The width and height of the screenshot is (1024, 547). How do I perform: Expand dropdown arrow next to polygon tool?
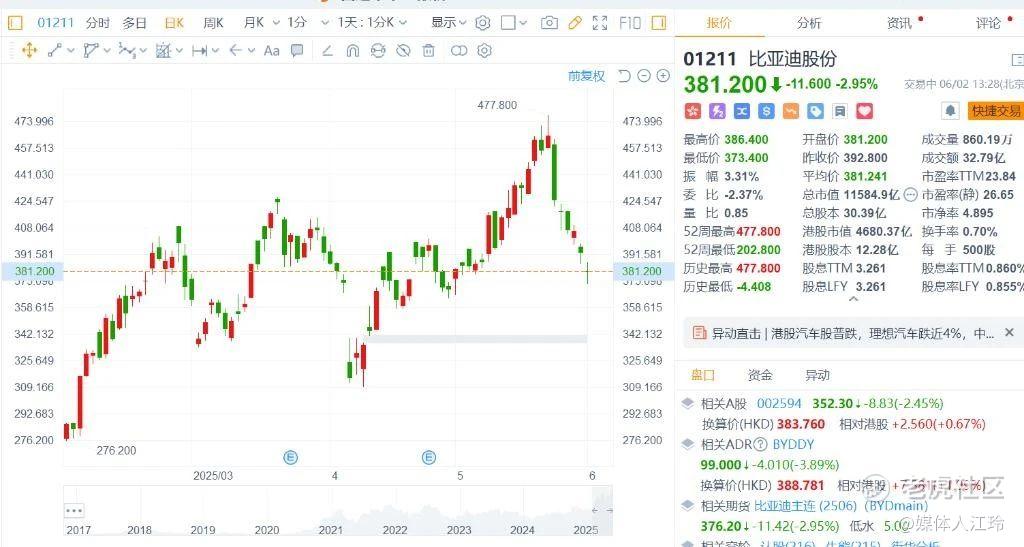(107, 50)
